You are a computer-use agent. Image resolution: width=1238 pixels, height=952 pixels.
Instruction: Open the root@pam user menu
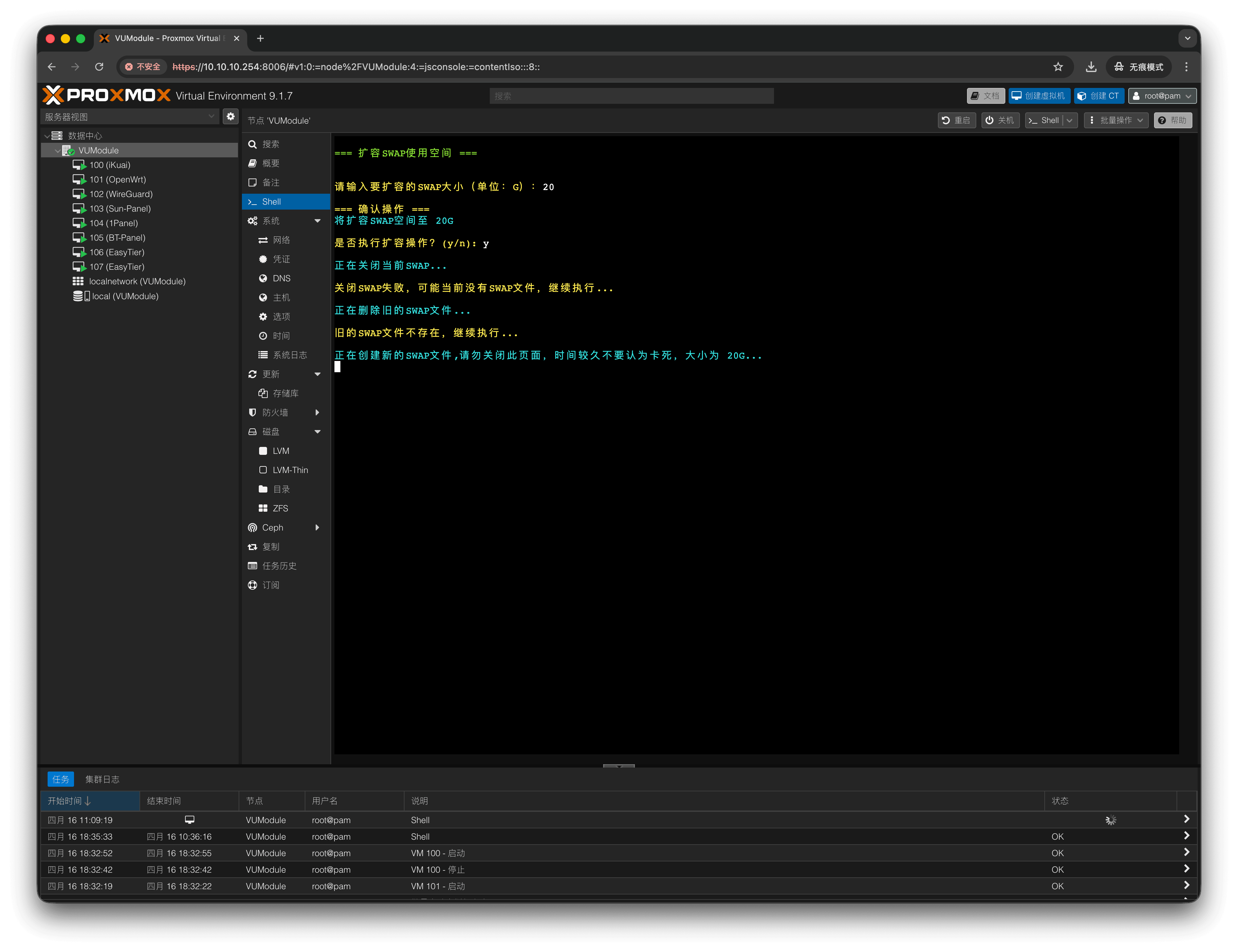1162,96
